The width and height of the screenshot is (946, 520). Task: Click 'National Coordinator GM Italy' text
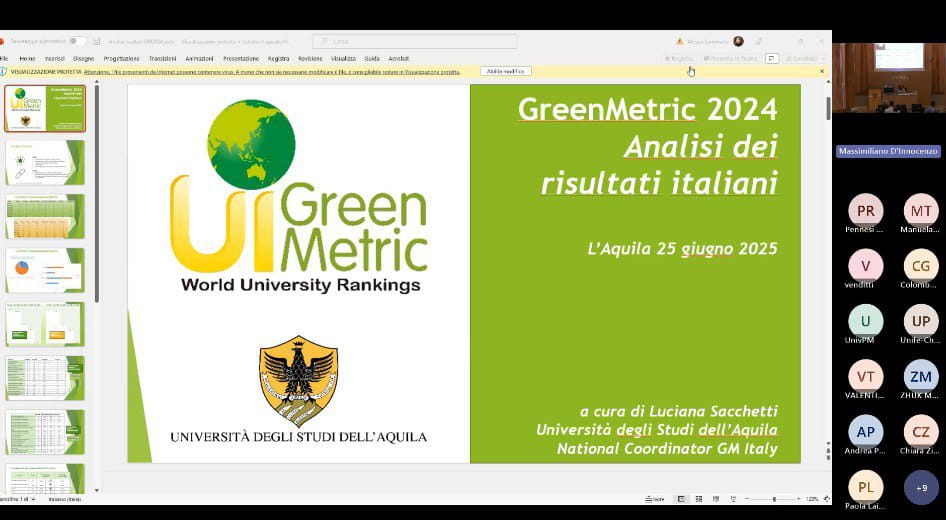(667, 449)
